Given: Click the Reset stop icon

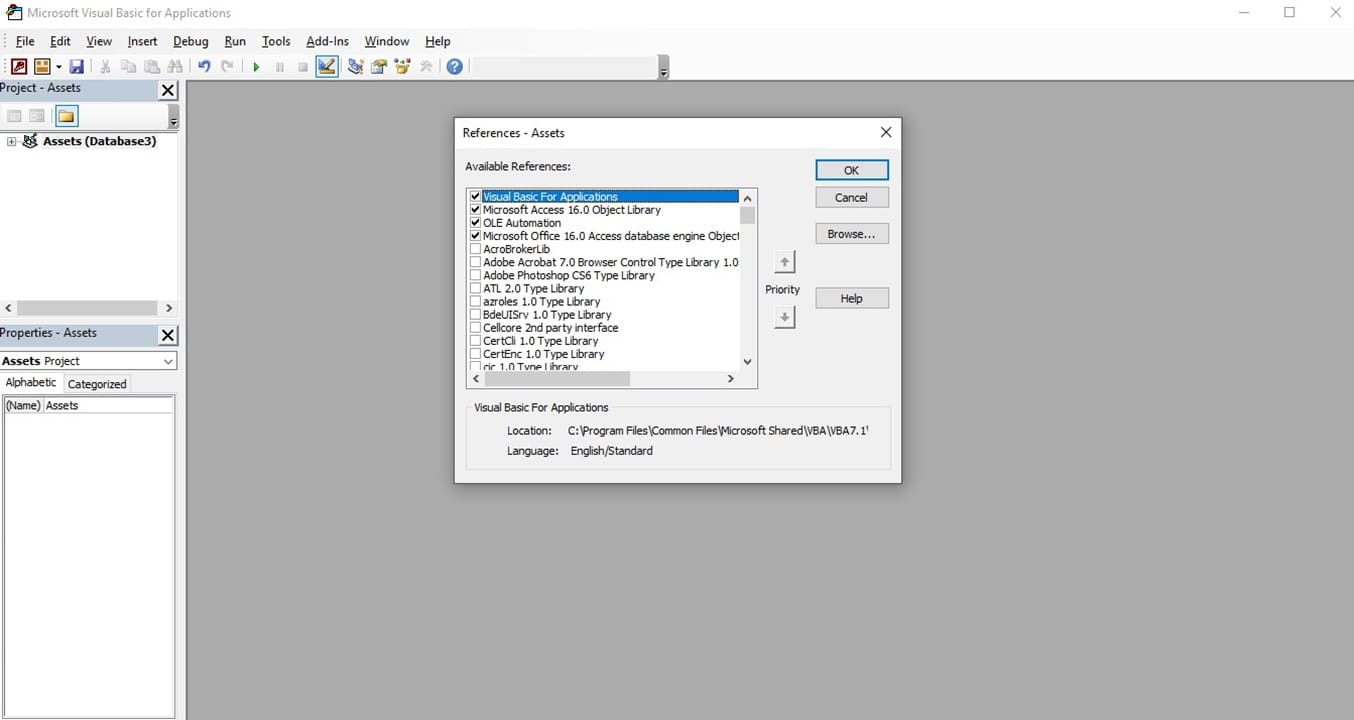Looking at the screenshot, I should pyautogui.click(x=303, y=67).
